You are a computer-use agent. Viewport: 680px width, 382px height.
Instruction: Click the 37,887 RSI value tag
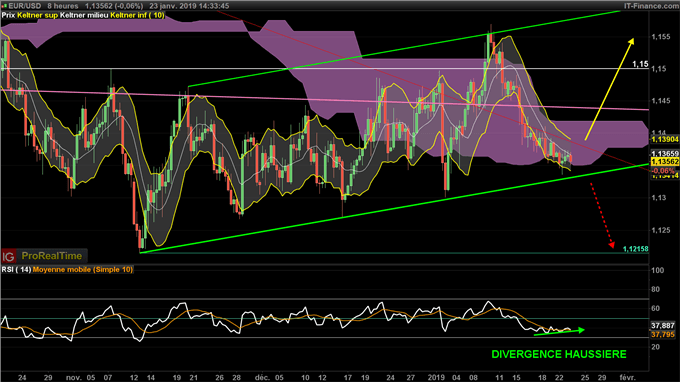coord(663,326)
